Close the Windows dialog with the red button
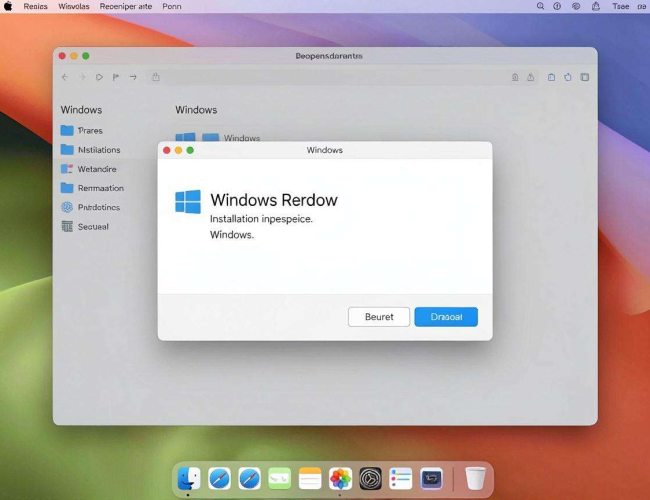This screenshot has height=500, width=650. click(x=167, y=150)
